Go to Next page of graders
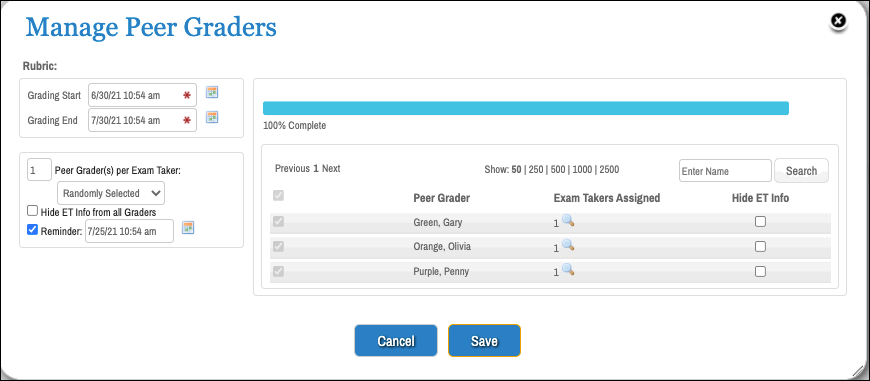 [x=331, y=169]
